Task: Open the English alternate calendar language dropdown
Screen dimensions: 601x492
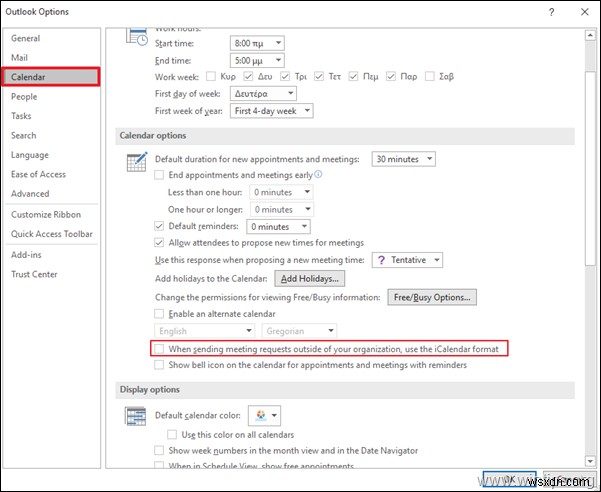Action: [205, 331]
